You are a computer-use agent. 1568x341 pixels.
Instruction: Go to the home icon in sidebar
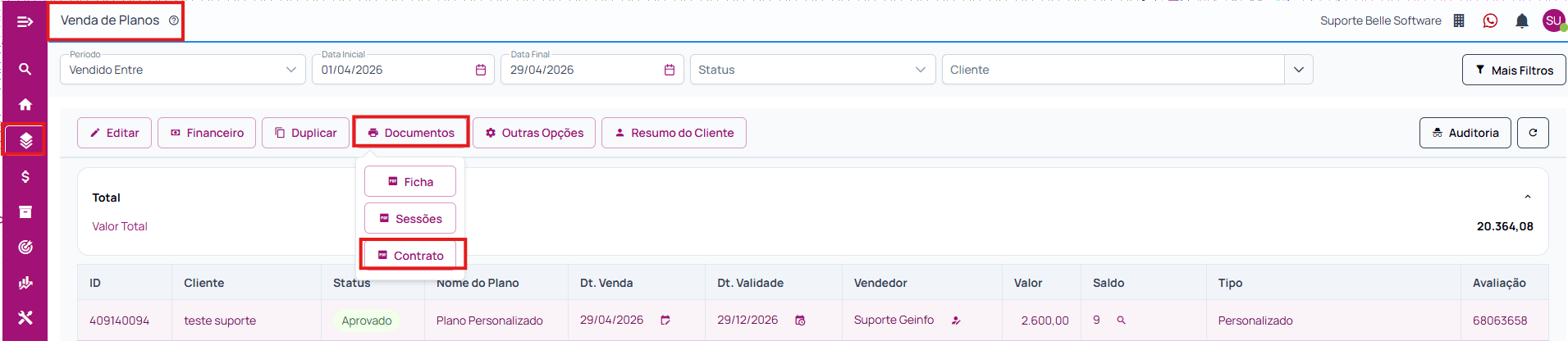coord(25,104)
